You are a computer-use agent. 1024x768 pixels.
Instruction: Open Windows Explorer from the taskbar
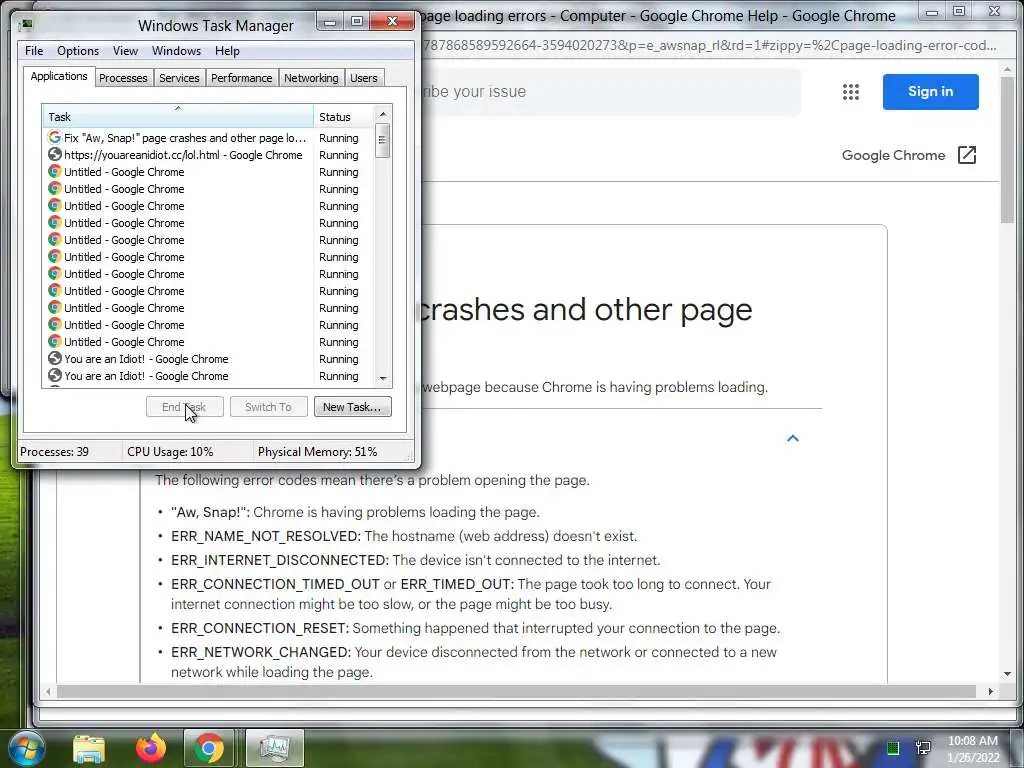(x=89, y=748)
